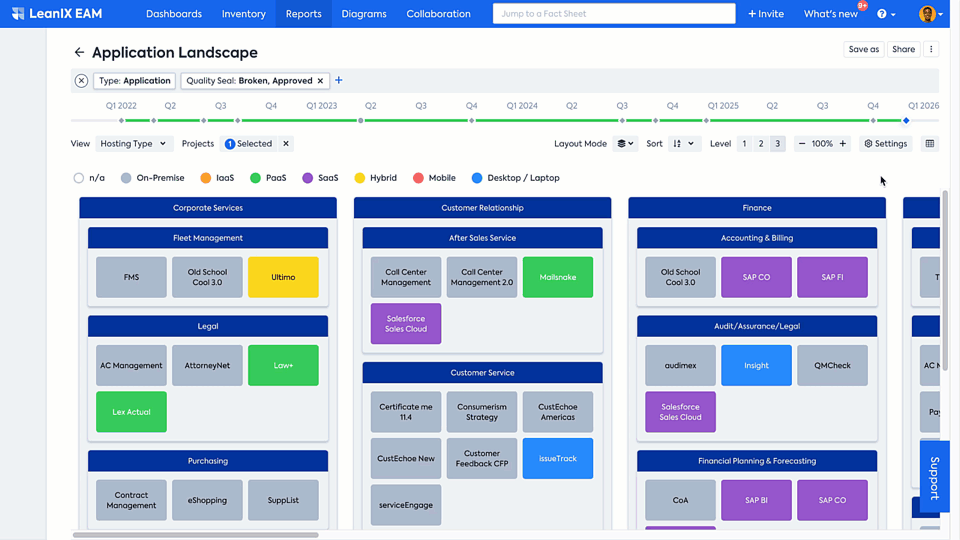
Task: Open the green Mailsnake application tile
Action: (558, 277)
